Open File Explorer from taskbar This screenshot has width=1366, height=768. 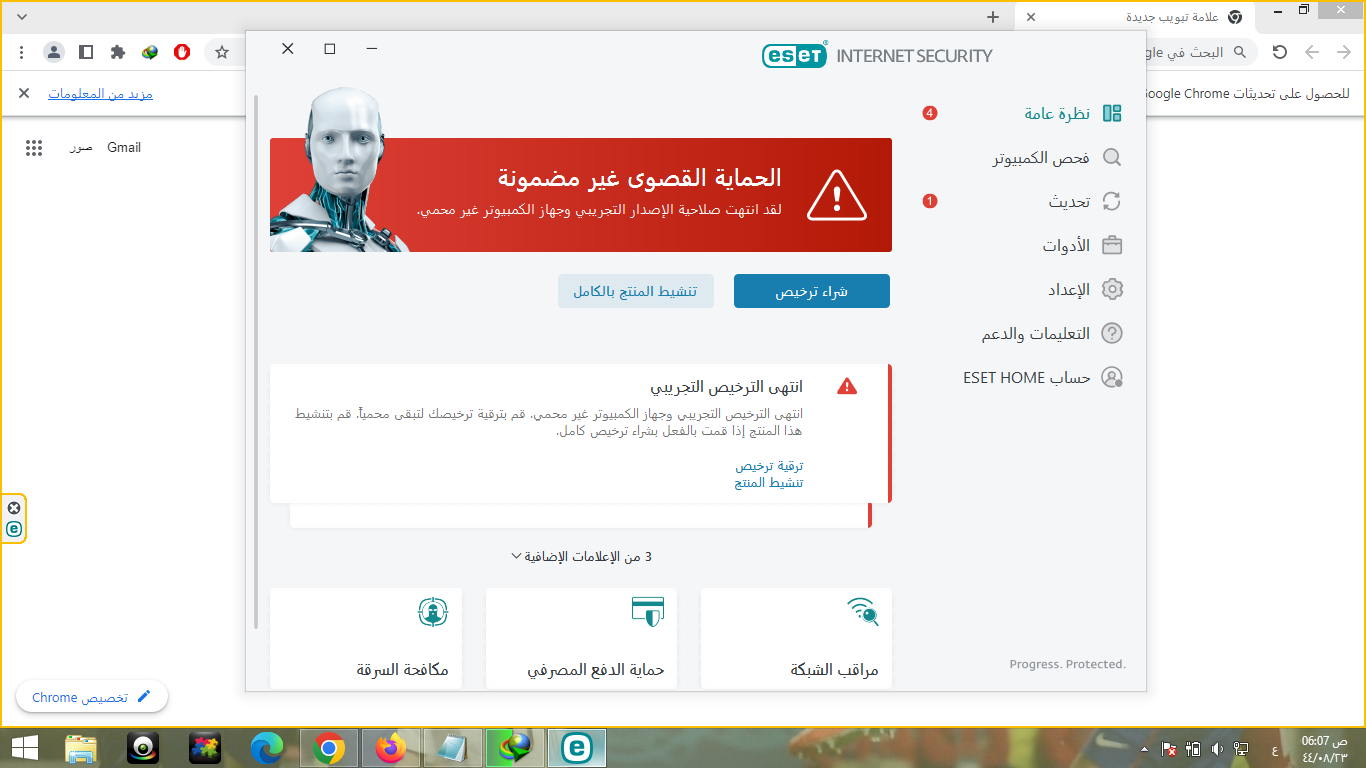pos(81,747)
